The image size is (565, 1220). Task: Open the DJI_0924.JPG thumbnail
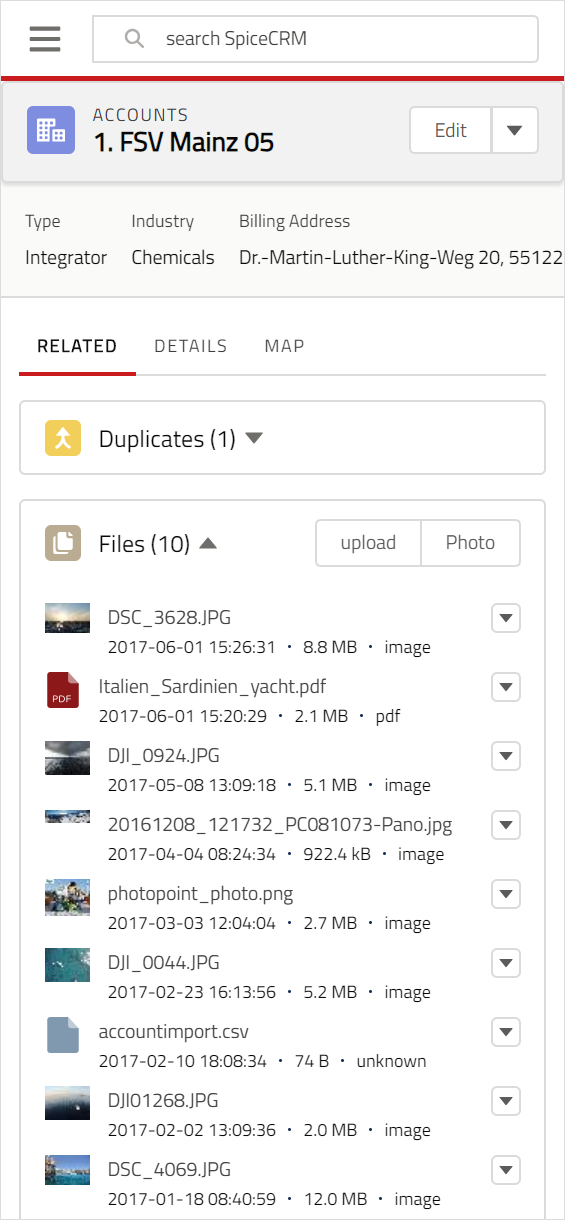point(68,757)
